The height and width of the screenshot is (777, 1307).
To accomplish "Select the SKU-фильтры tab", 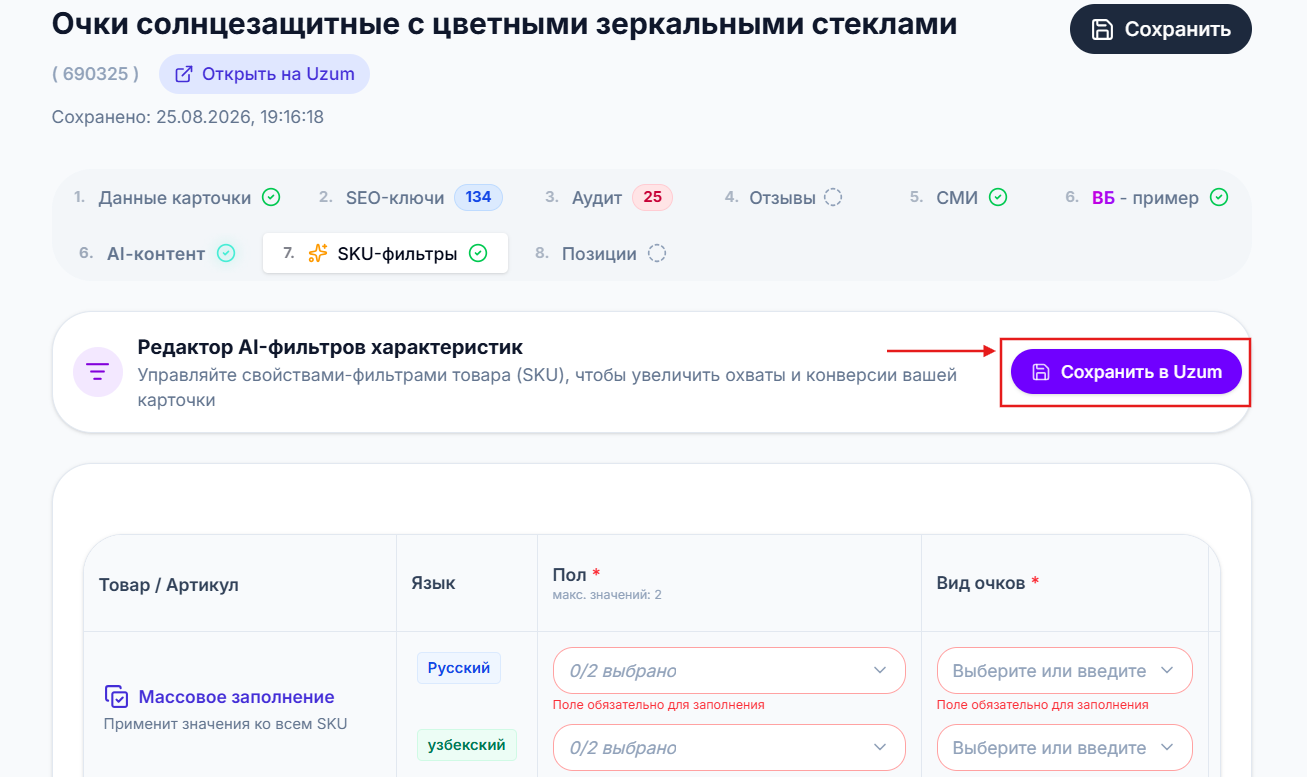I will tap(385, 254).
